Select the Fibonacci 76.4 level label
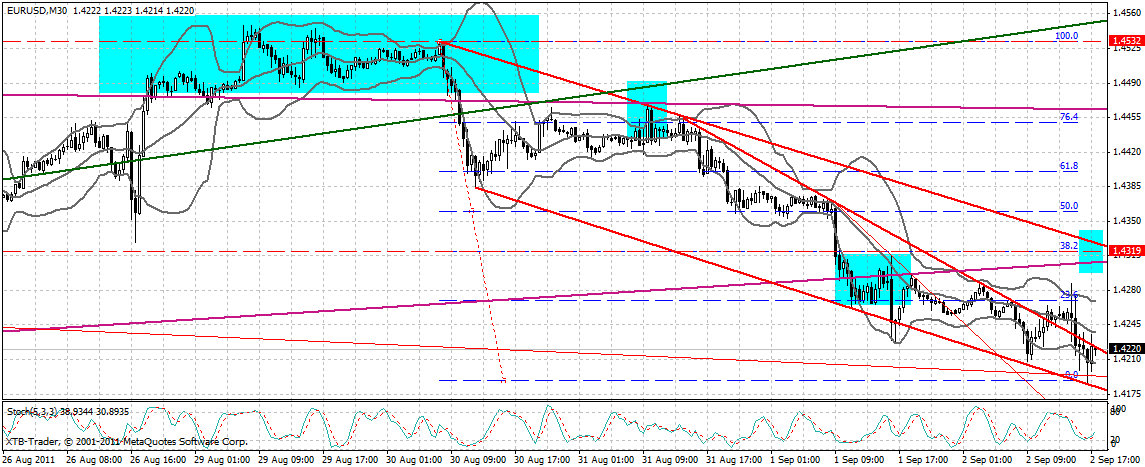The width and height of the screenshot is (1145, 467). (1069, 117)
